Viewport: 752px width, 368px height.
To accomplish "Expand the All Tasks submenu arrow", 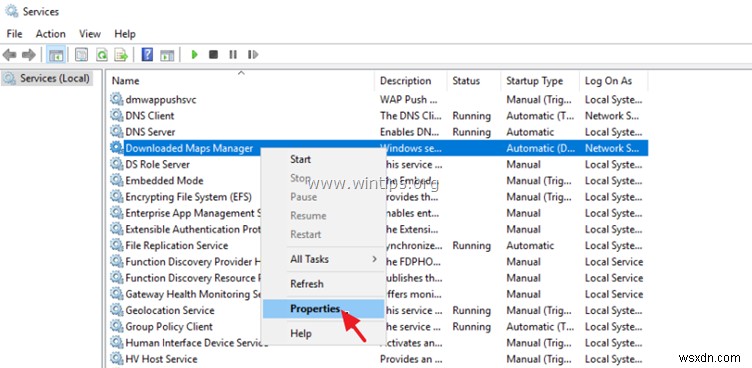I will [x=375, y=259].
